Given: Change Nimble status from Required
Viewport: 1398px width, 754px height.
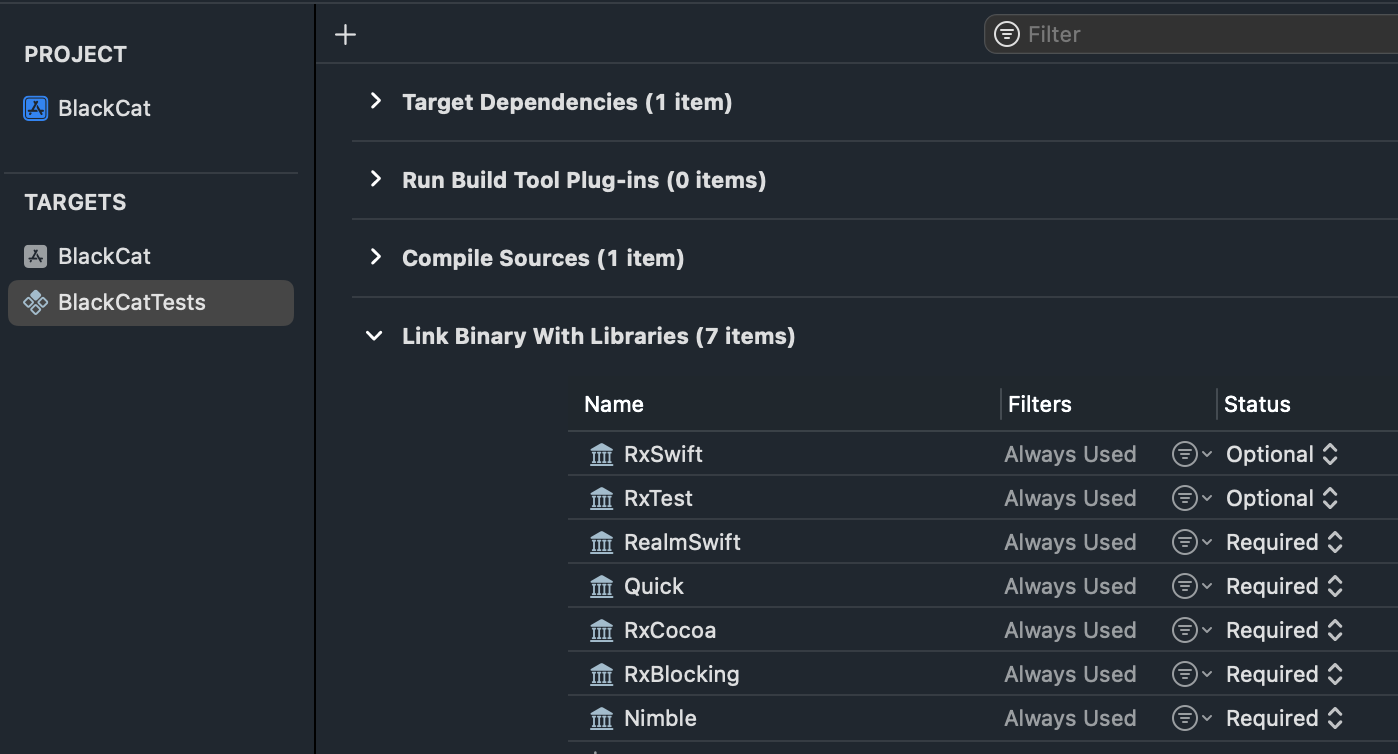Looking at the screenshot, I should tap(1285, 719).
